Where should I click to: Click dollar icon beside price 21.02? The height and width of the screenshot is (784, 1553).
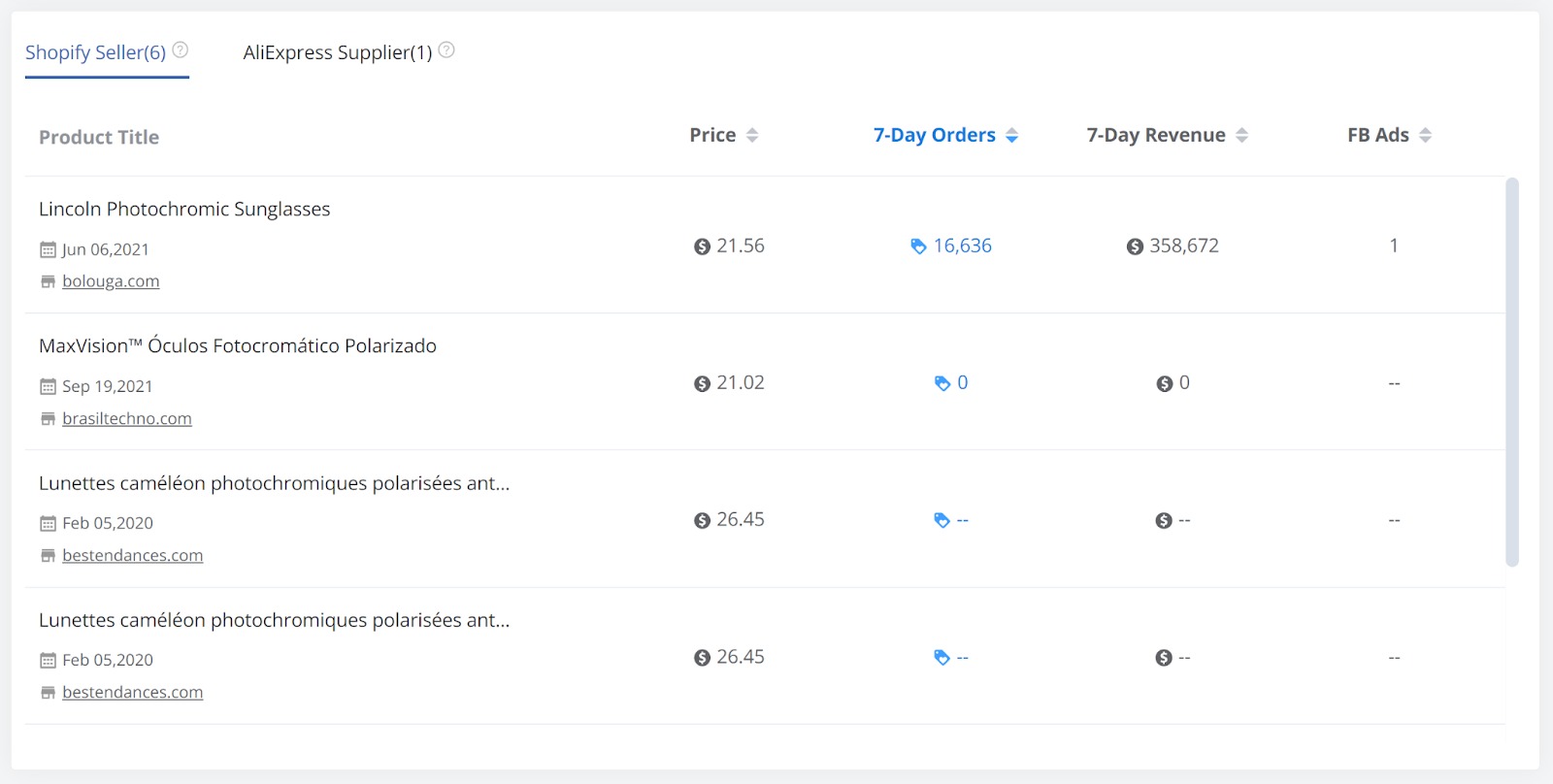[702, 384]
